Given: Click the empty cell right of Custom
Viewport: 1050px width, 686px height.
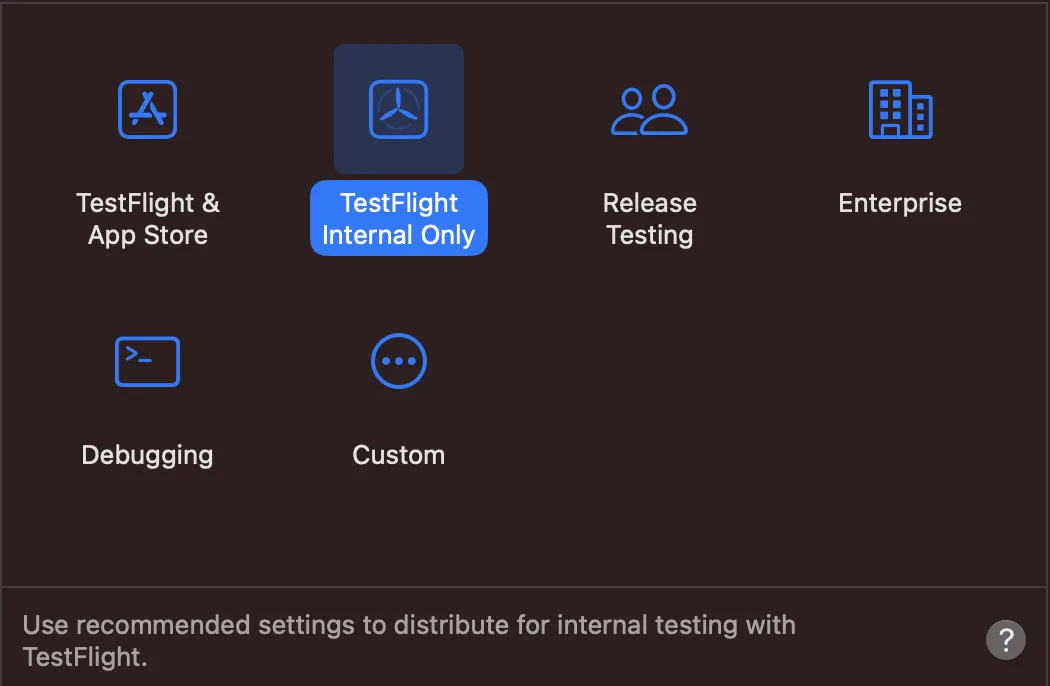Looking at the screenshot, I should (649, 400).
